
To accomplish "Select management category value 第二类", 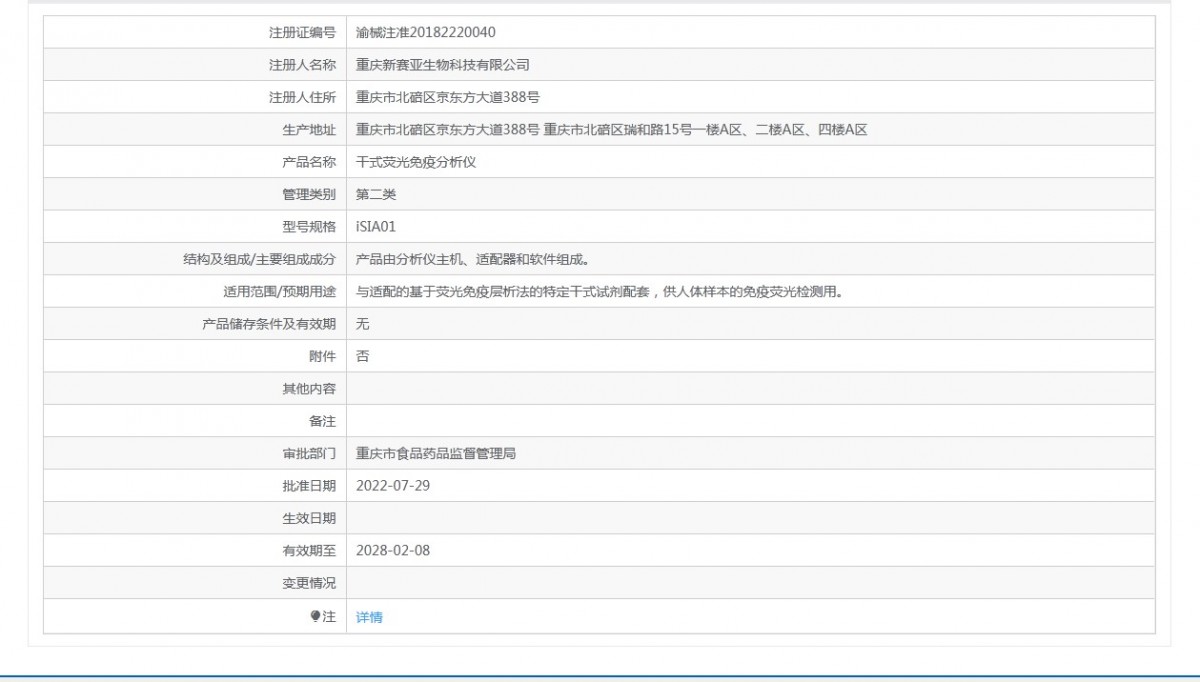I will coord(376,194).
